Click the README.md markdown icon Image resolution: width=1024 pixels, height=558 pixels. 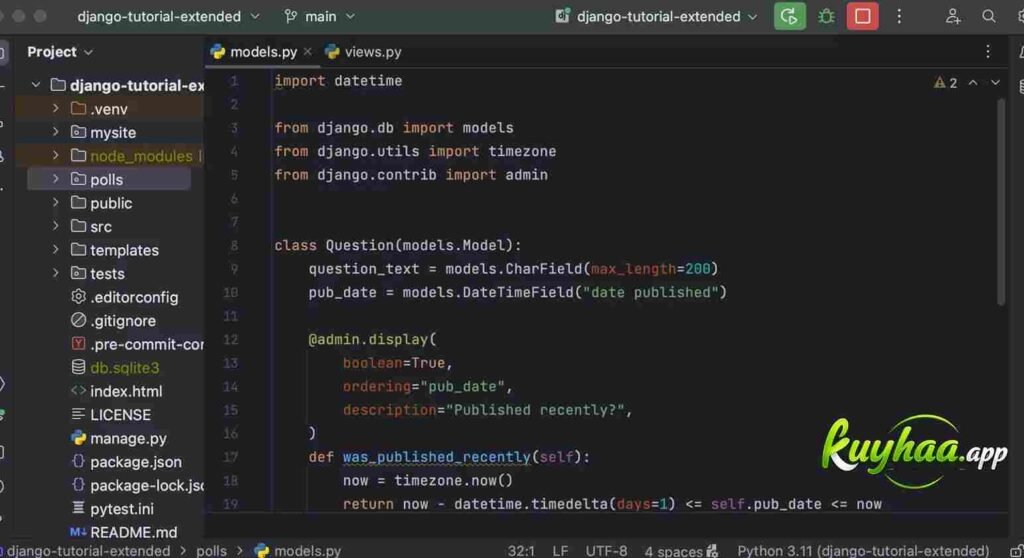pyautogui.click(x=78, y=533)
